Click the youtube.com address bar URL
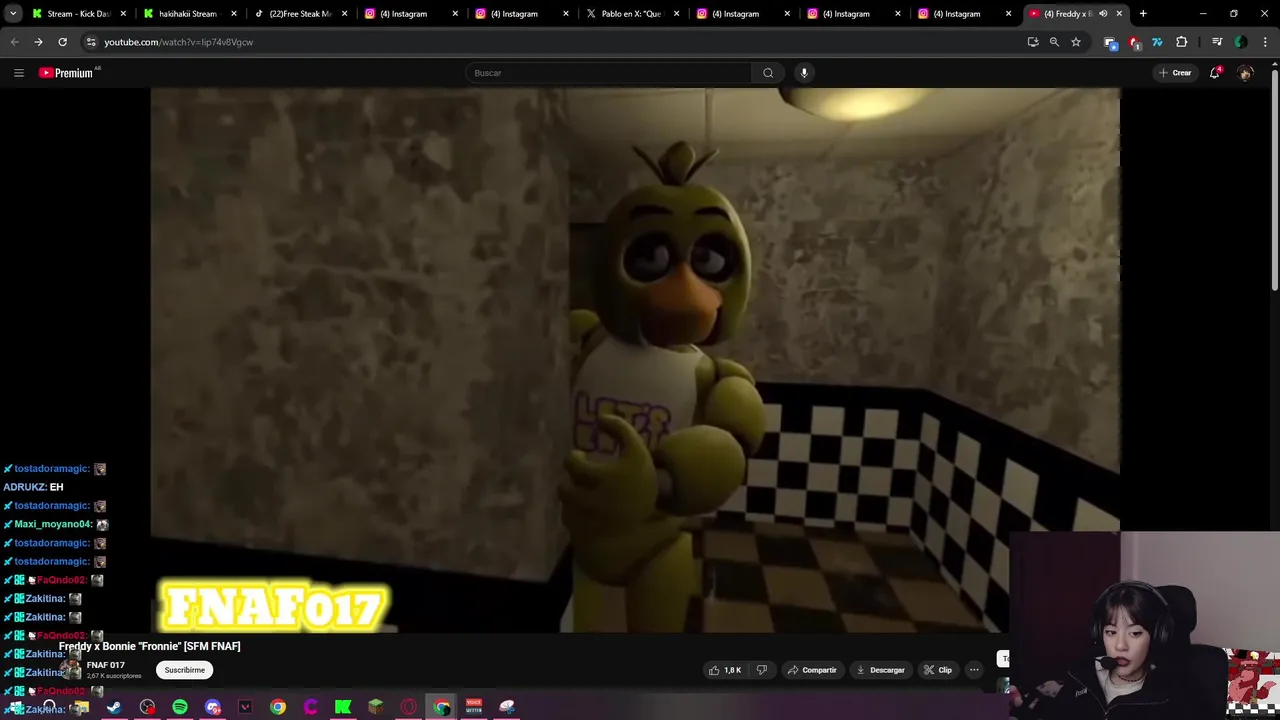The image size is (1280, 720). (179, 42)
